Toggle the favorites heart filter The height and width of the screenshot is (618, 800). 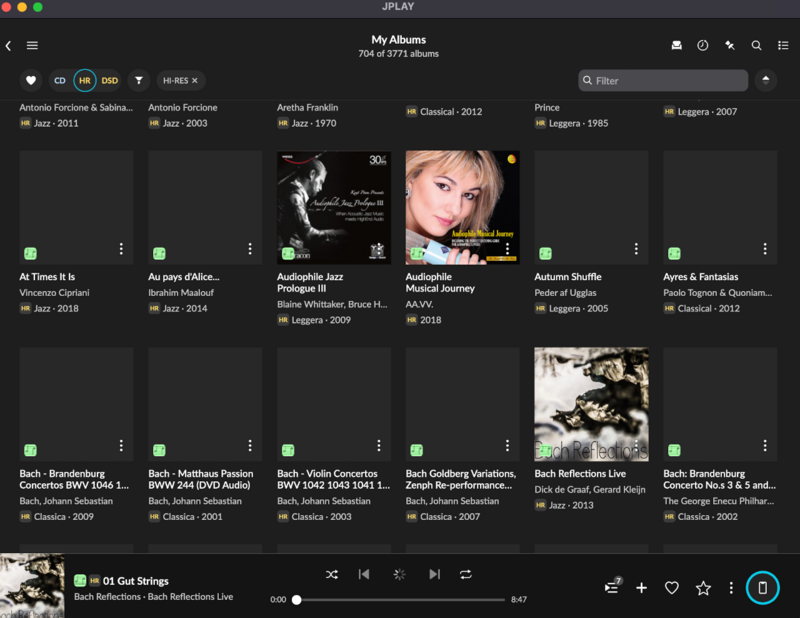[x=29, y=80]
